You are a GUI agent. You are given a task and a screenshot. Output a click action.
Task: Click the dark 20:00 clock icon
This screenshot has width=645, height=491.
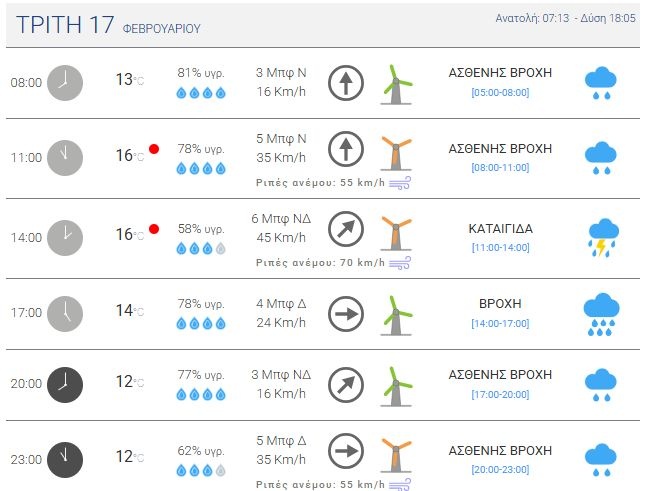click(x=65, y=384)
